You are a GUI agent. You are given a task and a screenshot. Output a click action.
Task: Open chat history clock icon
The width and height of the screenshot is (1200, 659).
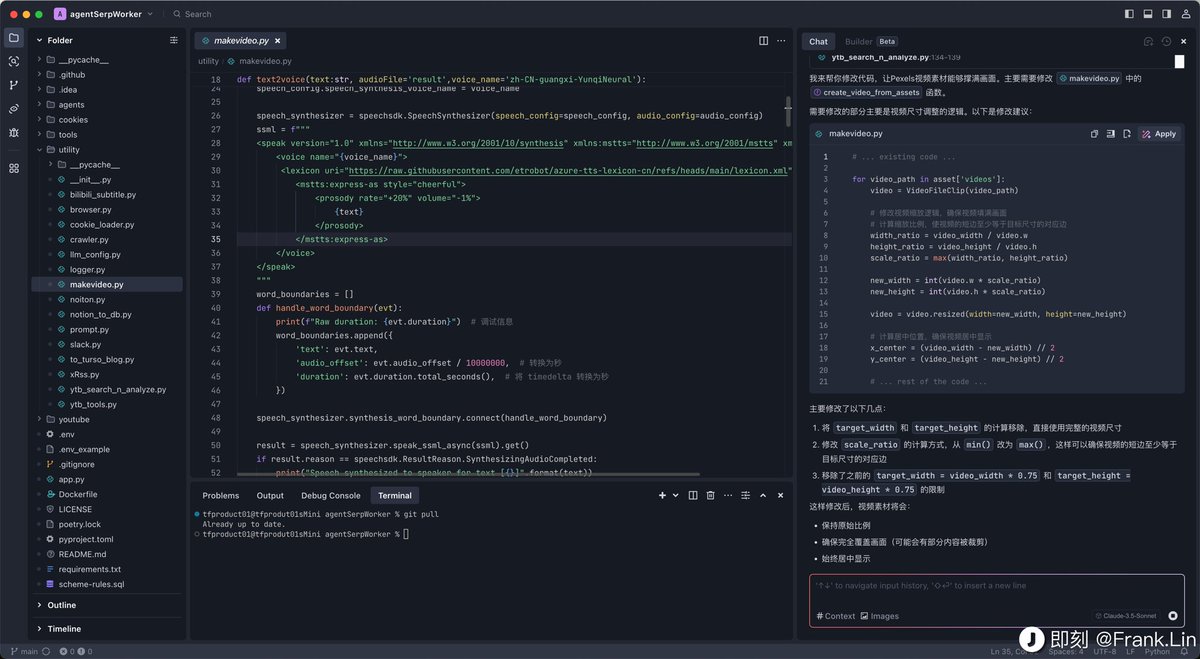point(1167,41)
